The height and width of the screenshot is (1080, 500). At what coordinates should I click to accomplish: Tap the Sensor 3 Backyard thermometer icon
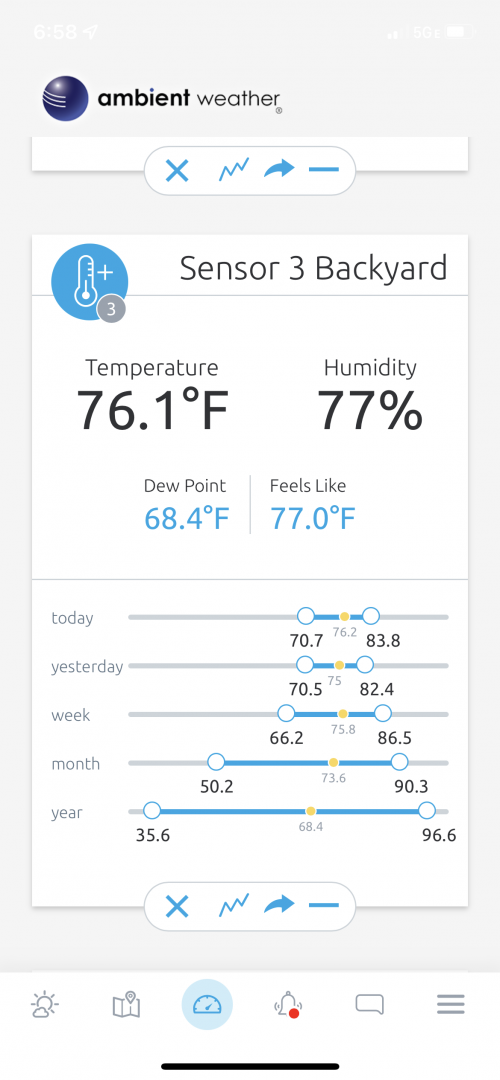[x=90, y=282]
